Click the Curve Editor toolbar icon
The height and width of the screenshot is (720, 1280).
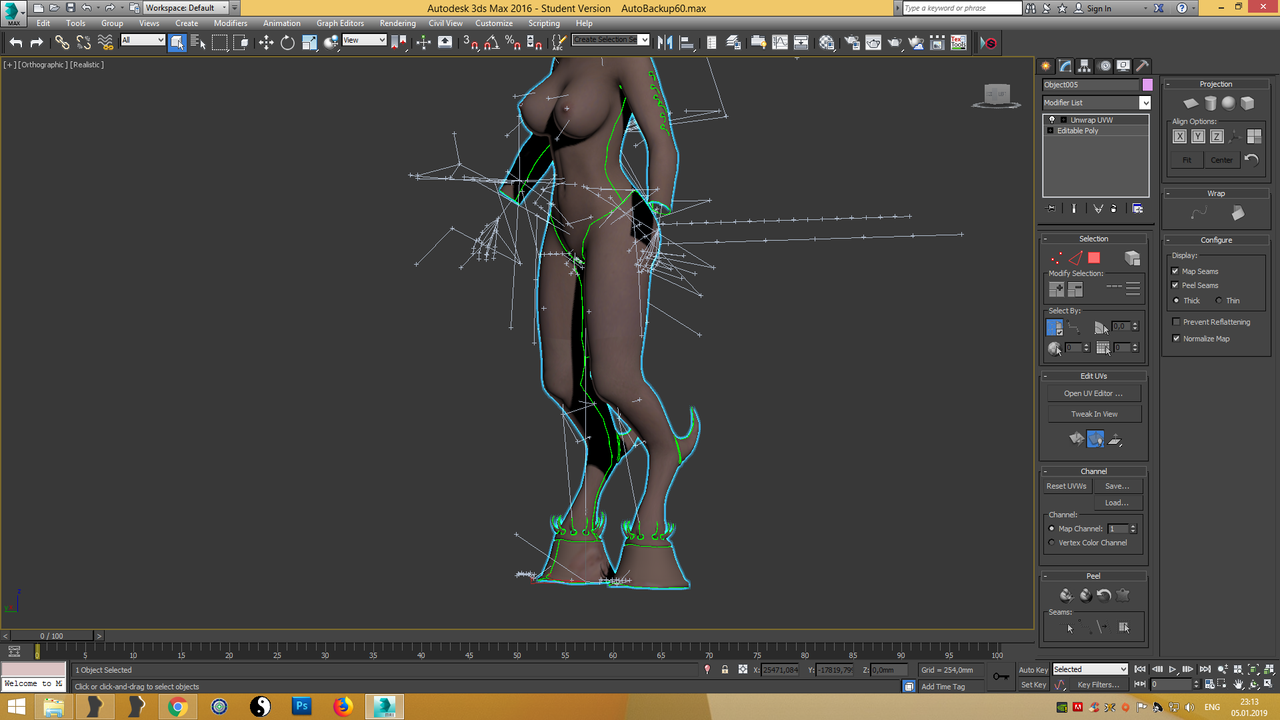[781, 42]
